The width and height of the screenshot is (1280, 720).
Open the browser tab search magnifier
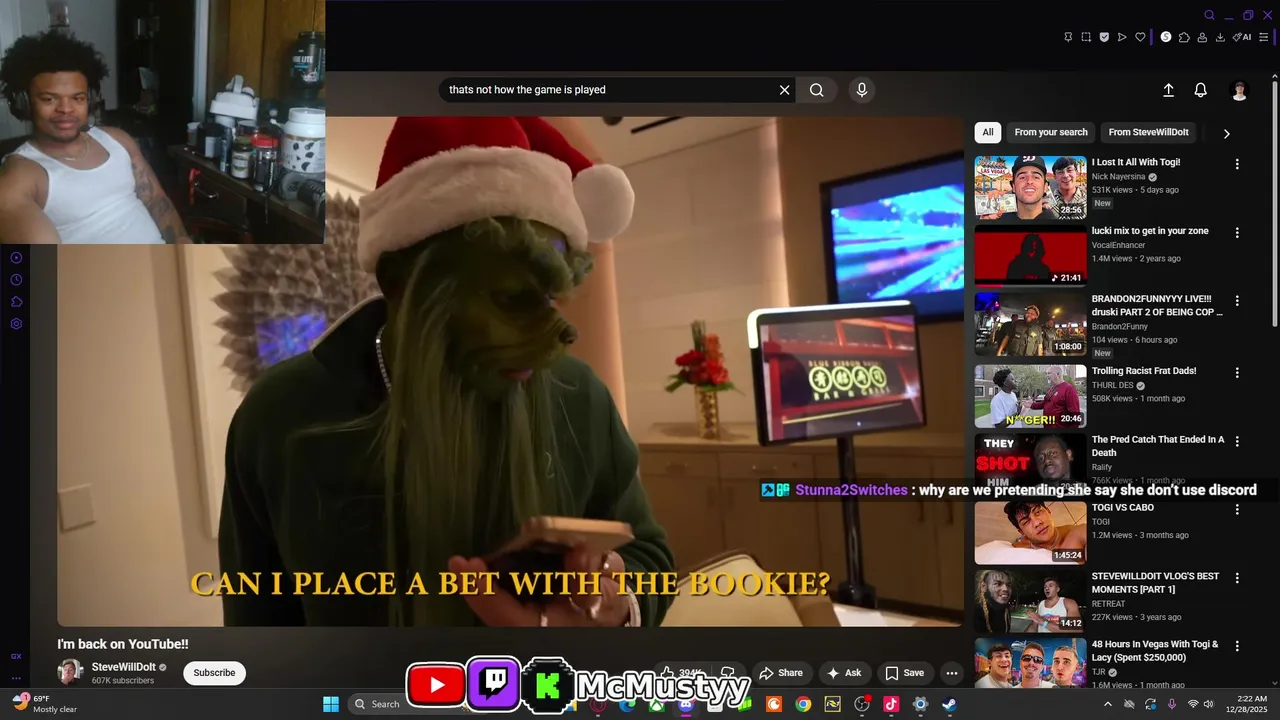coord(1209,15)
